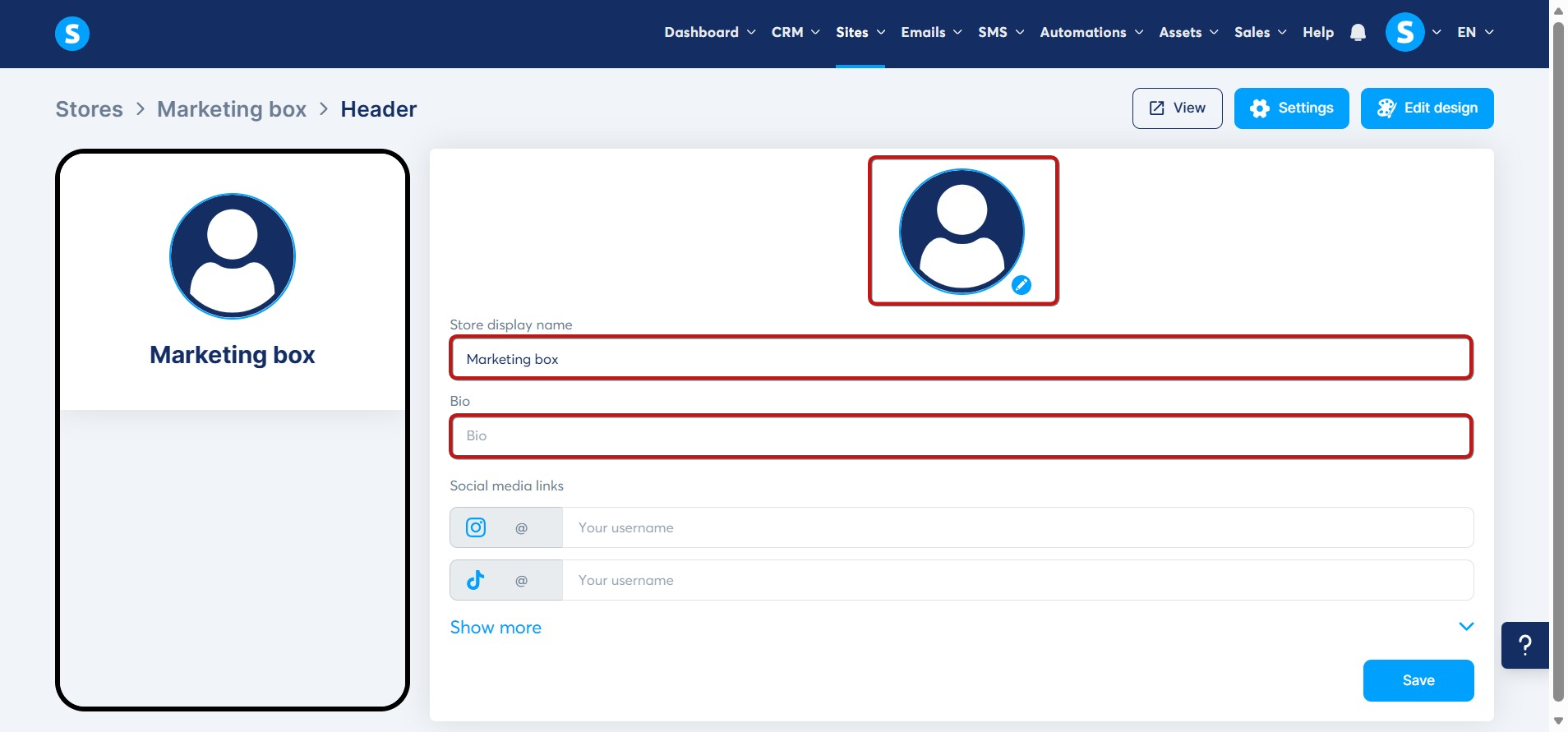The width and height of the screenshot is (1568, 732).
Task: Click the Help menu item
Action: (1317, 33)
